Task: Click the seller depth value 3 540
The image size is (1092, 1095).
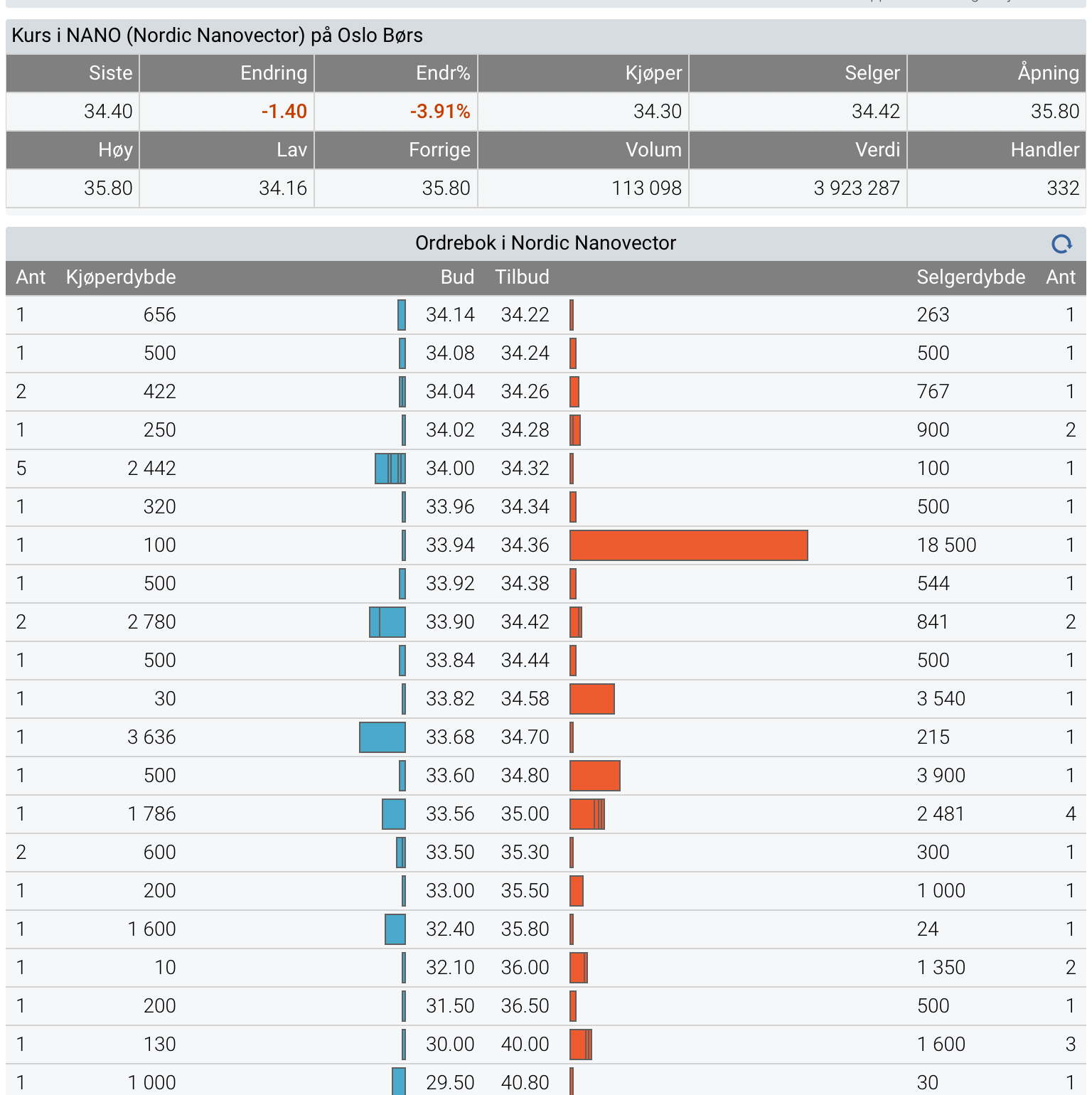Action: pyautogui.click(x=941, y=699)
